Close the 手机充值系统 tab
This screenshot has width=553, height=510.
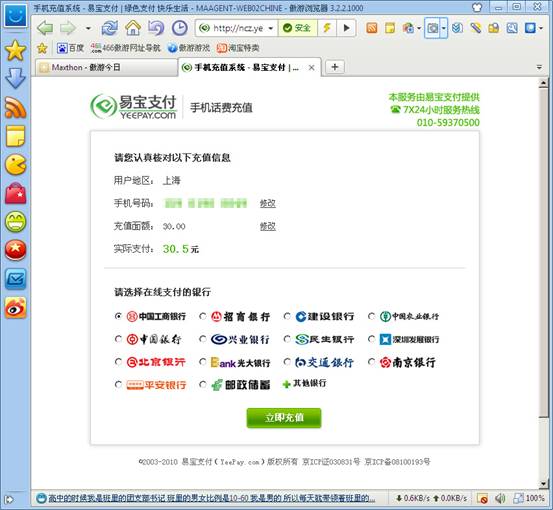pyautogui.click(x=311, y=68)
